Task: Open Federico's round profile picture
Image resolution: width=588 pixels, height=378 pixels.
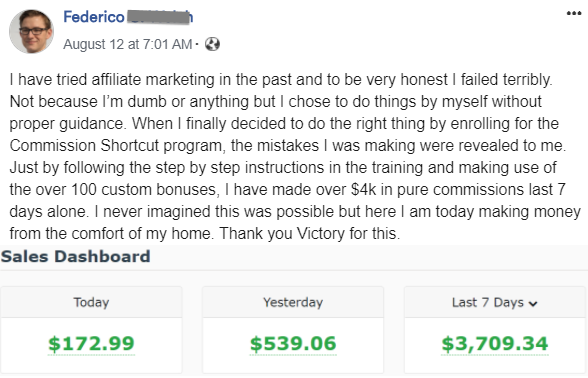Action: coord(32,32)
